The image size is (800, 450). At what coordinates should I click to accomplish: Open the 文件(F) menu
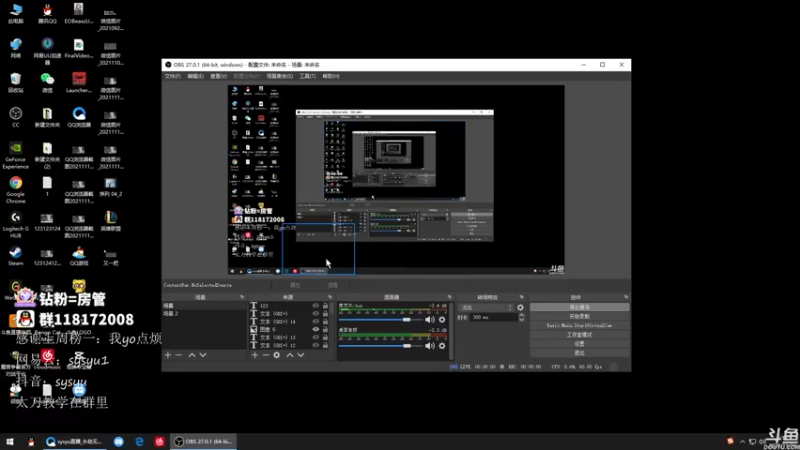[172, 76]
